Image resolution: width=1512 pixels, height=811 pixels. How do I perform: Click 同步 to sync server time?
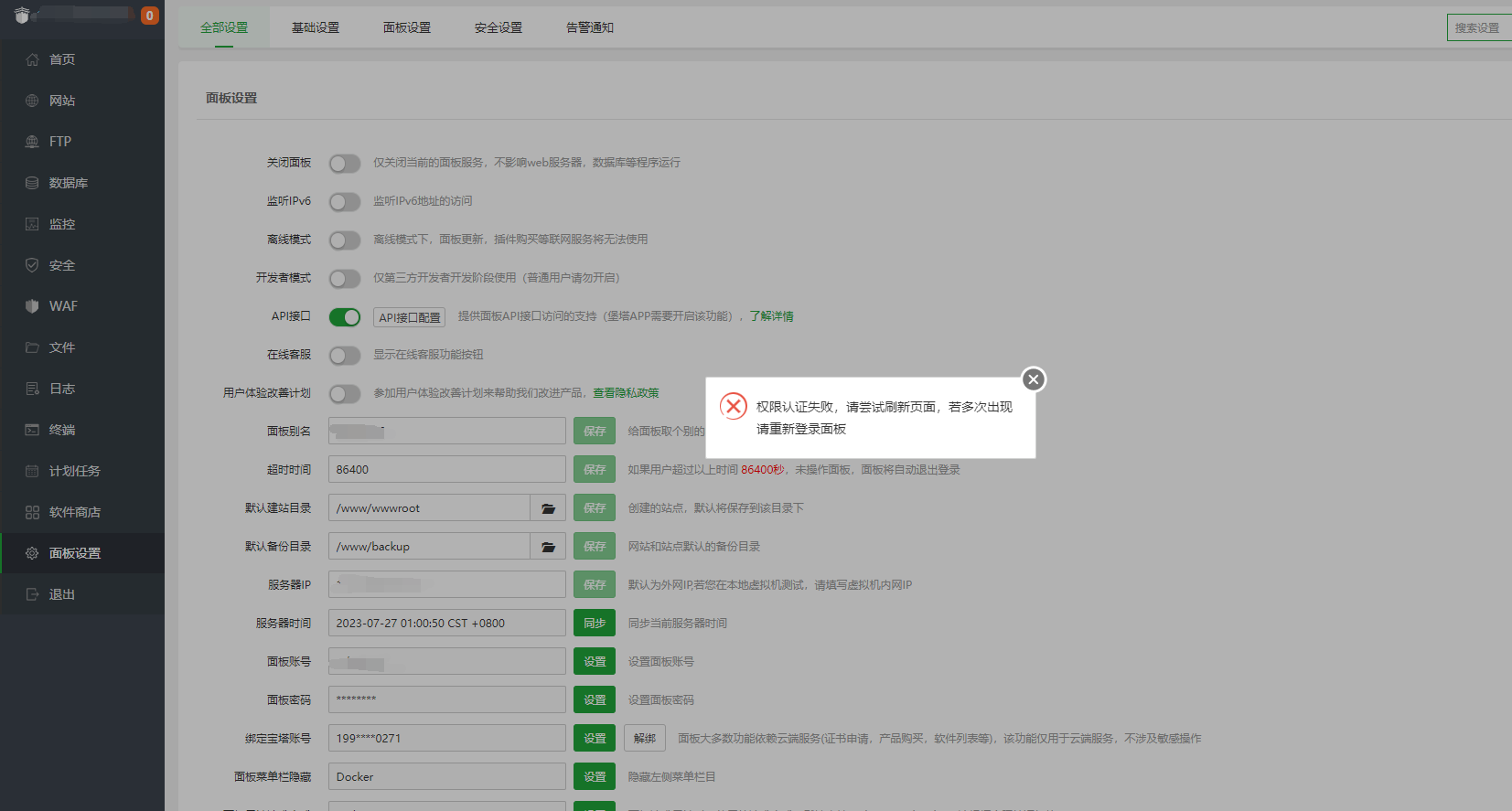click(595, 623)
